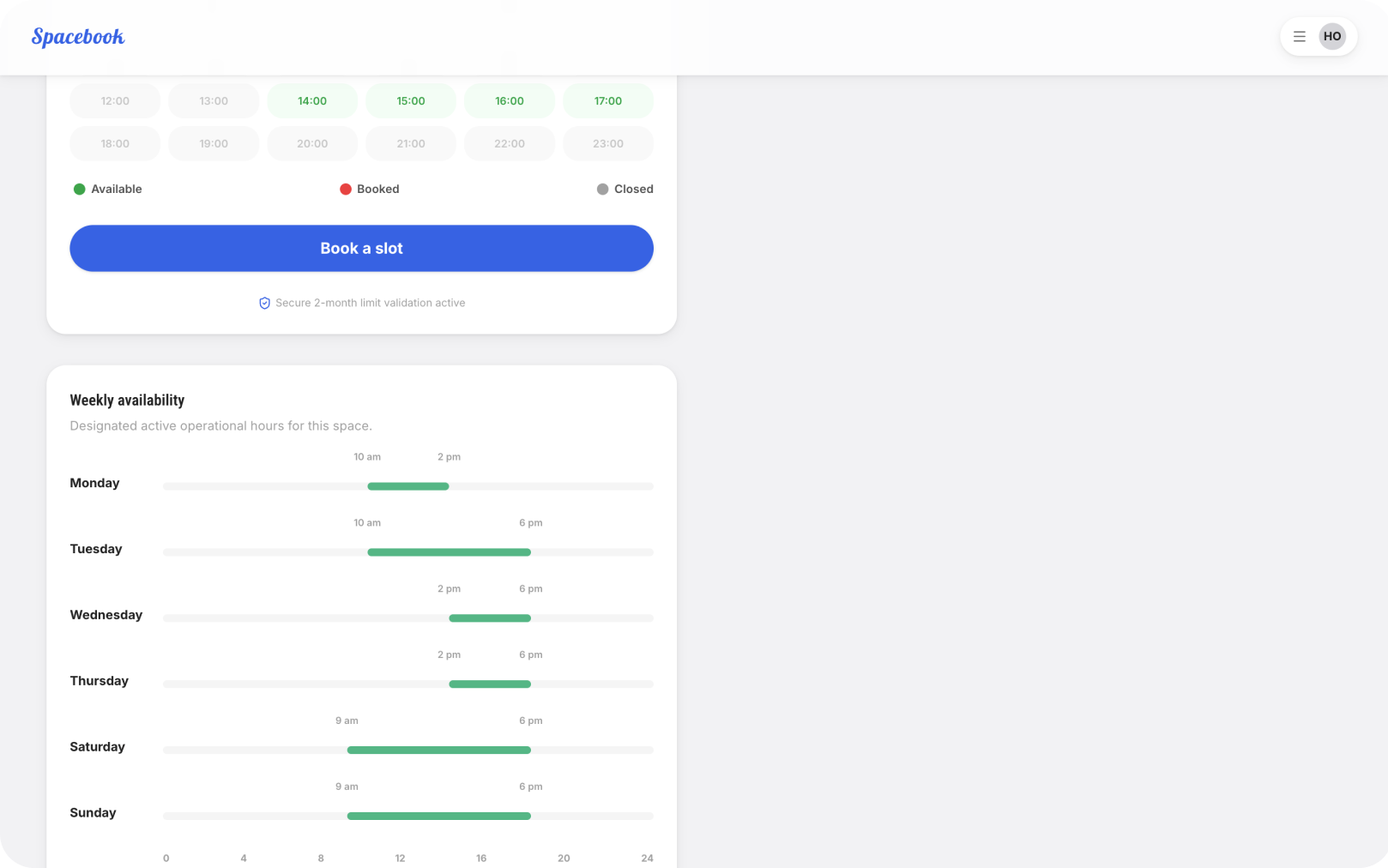Screen dimensions: 1388x868
Task: Click the Monday row label
Action: [94, 484]
